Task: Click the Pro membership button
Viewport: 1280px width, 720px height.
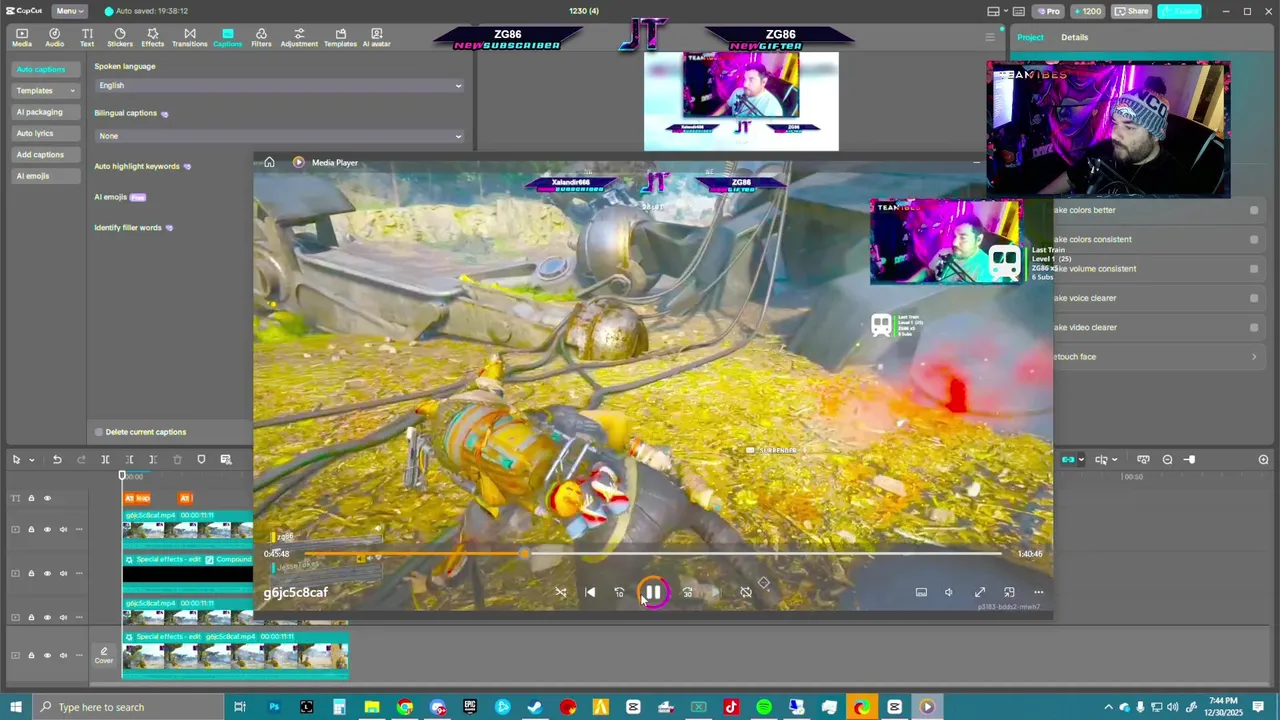Action: [1048, 11]
